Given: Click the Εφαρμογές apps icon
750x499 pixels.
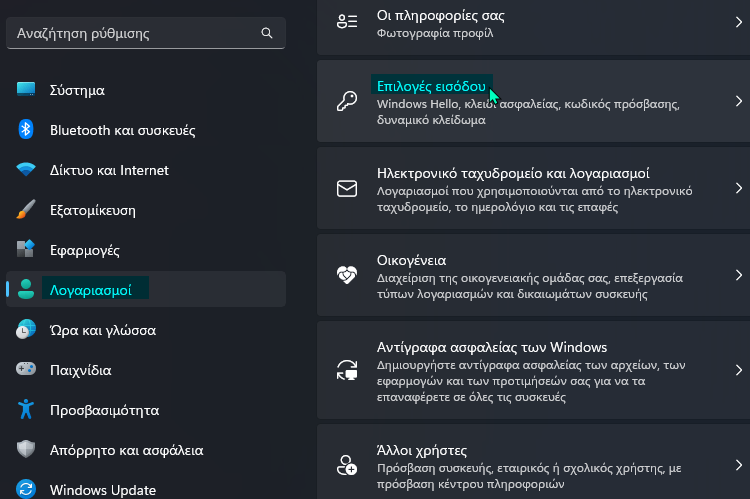Looking at the screenshot, I should pos(26,249).
